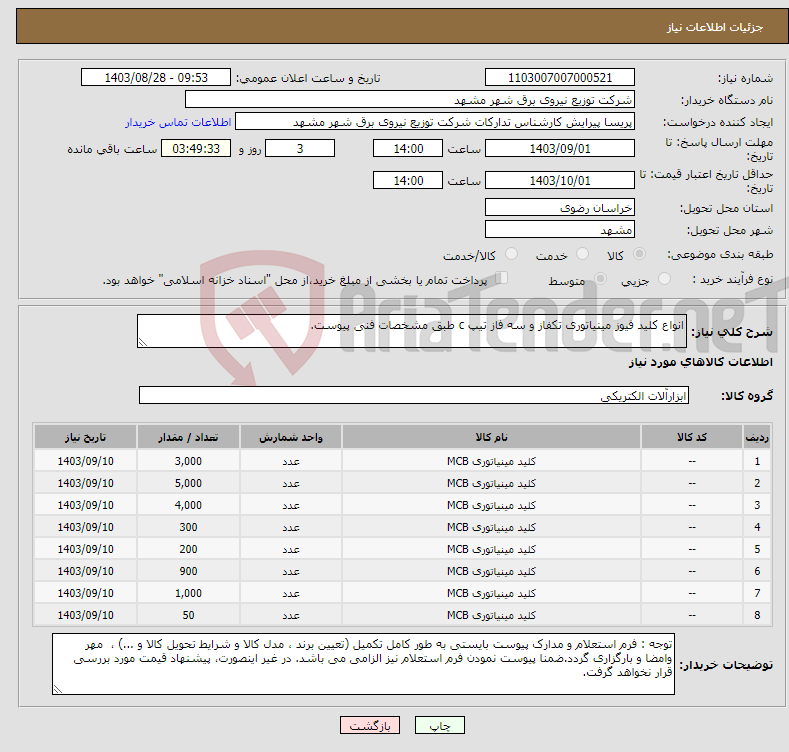Click the تاریخ نیاز column header
Image resolution: width=789 pixels, height=752 pixels.
86,437
